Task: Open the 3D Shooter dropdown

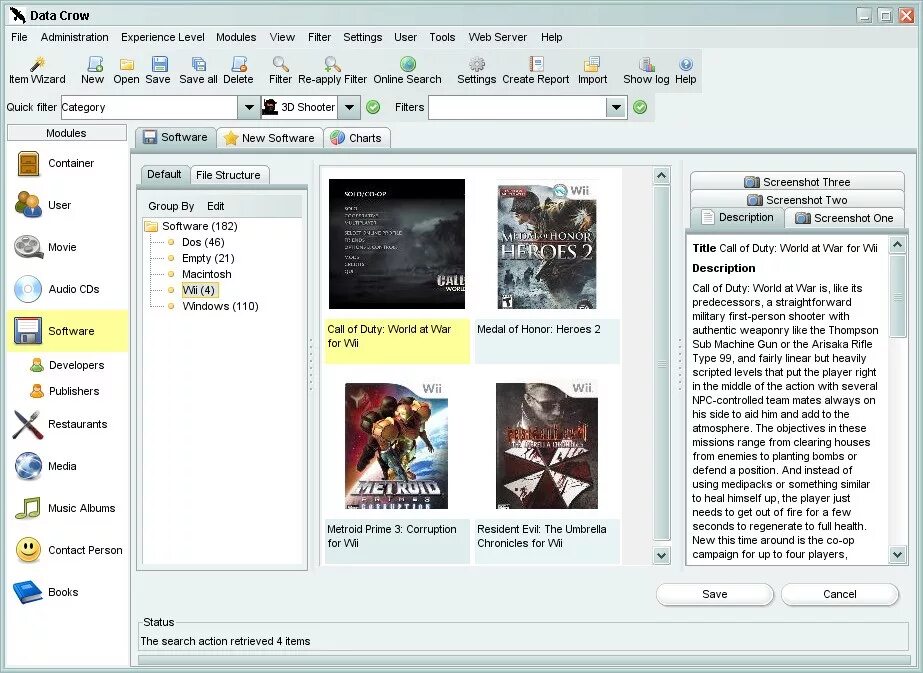Action: (349, 106)
